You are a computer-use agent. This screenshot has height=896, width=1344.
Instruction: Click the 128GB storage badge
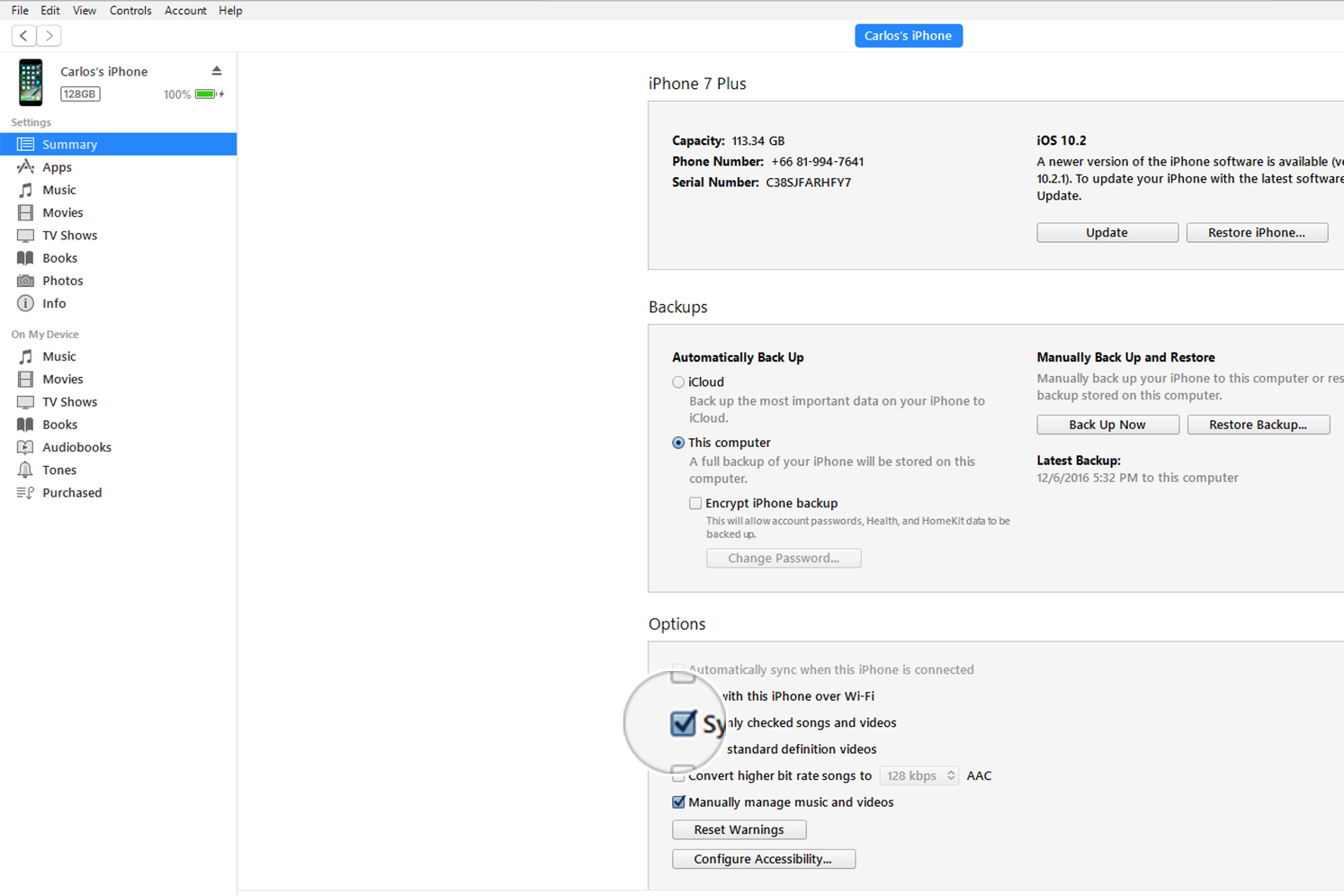[x=80, y=94]
